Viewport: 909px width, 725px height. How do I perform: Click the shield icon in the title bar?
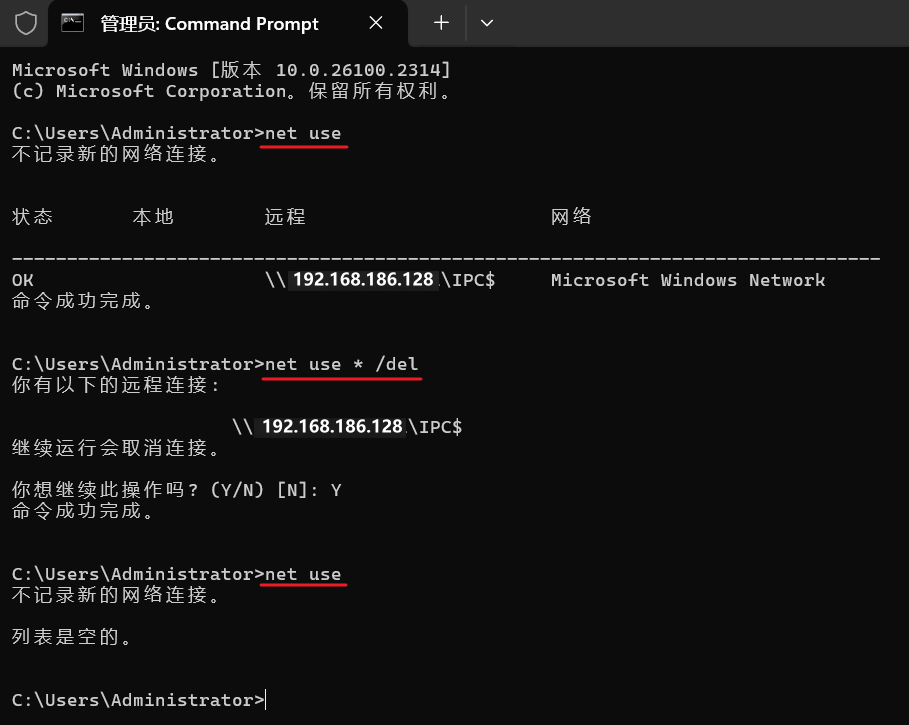26,23
